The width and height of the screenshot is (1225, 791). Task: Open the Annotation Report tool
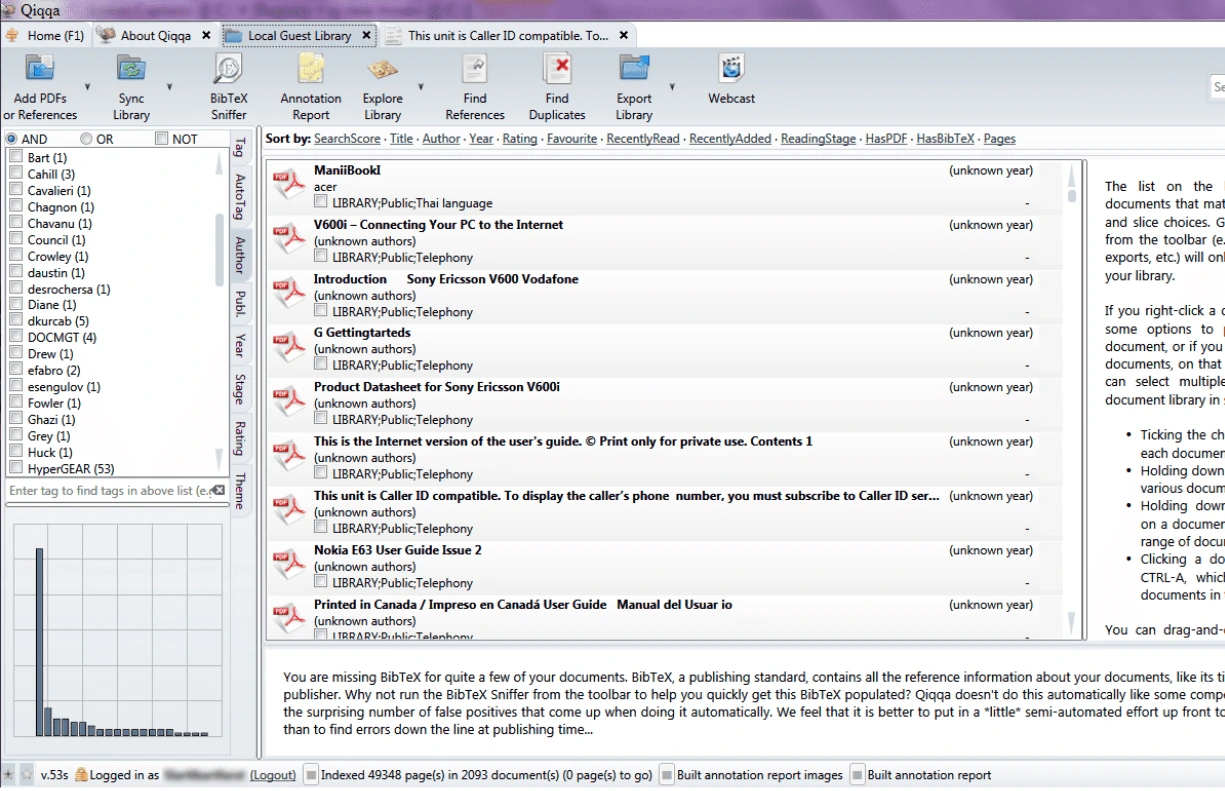[x=310, y=70]
